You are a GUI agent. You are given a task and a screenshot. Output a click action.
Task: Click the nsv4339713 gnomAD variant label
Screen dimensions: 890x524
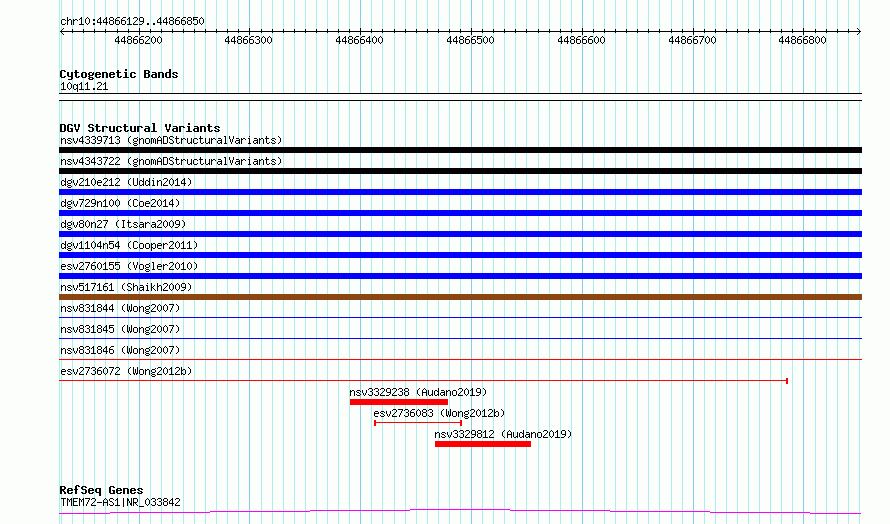point(171,140)
